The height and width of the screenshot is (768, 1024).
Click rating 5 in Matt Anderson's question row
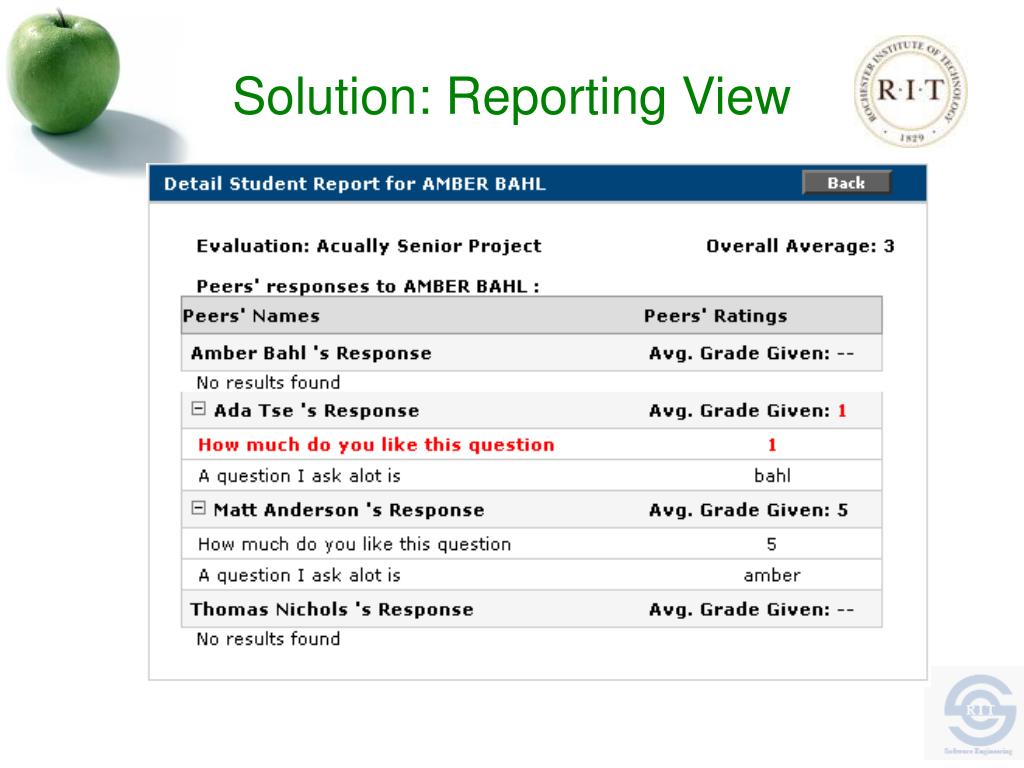click(x=772, y=544)
